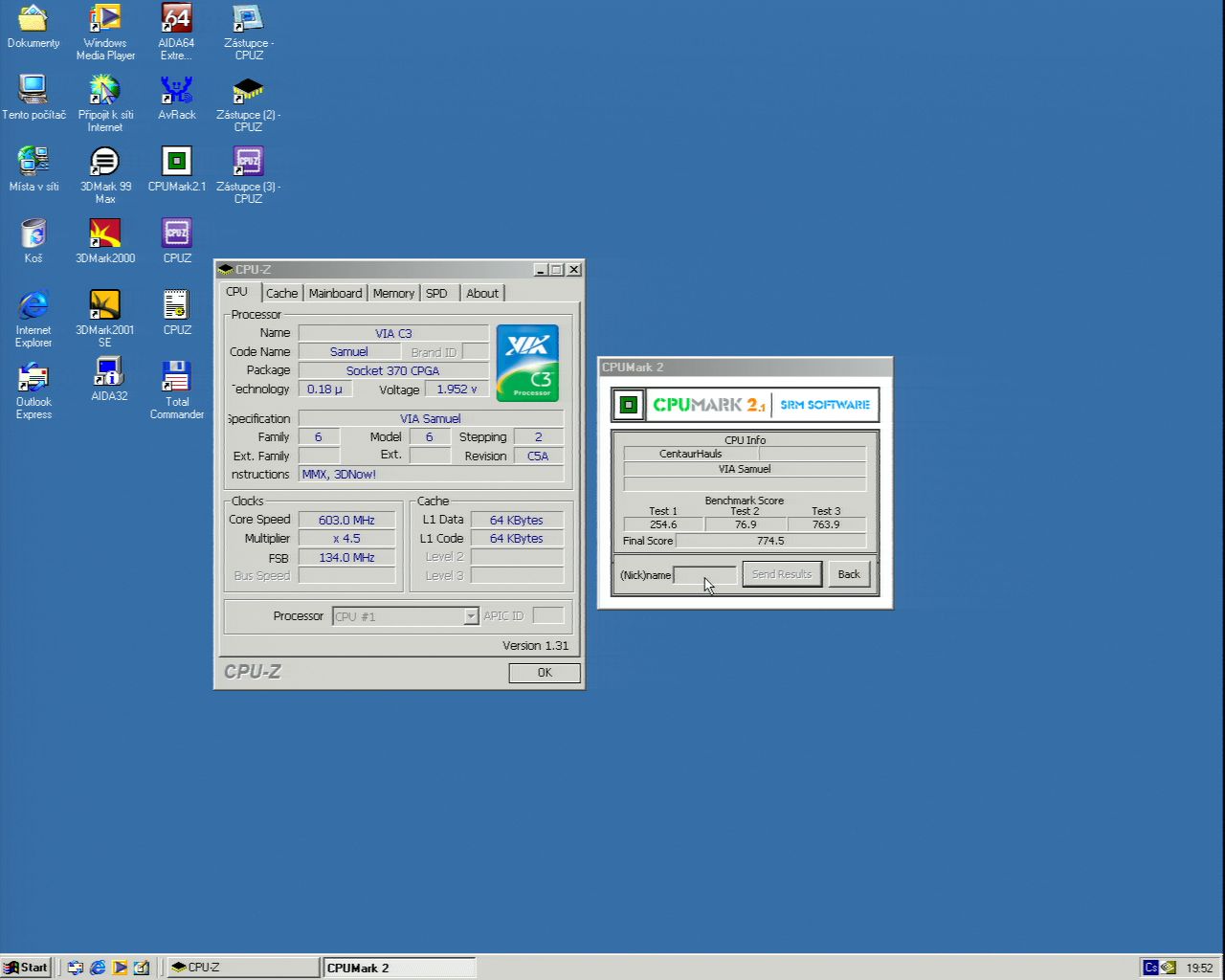This screenshot has height=980, width=1225.
Task: Launch Total Commander desktop shortcut
Action: tap(177, 377)
